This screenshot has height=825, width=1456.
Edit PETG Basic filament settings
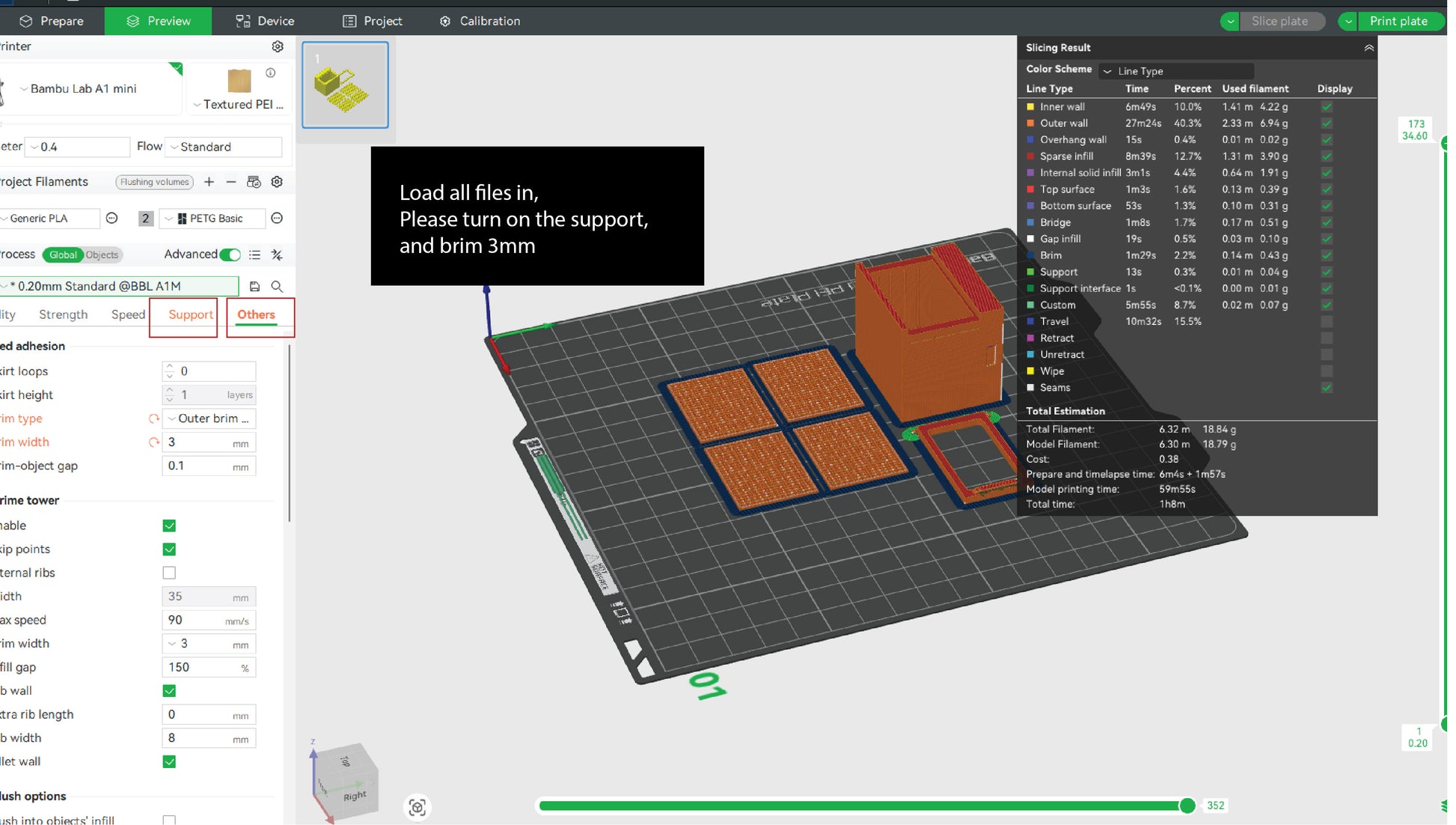(277, 219)
